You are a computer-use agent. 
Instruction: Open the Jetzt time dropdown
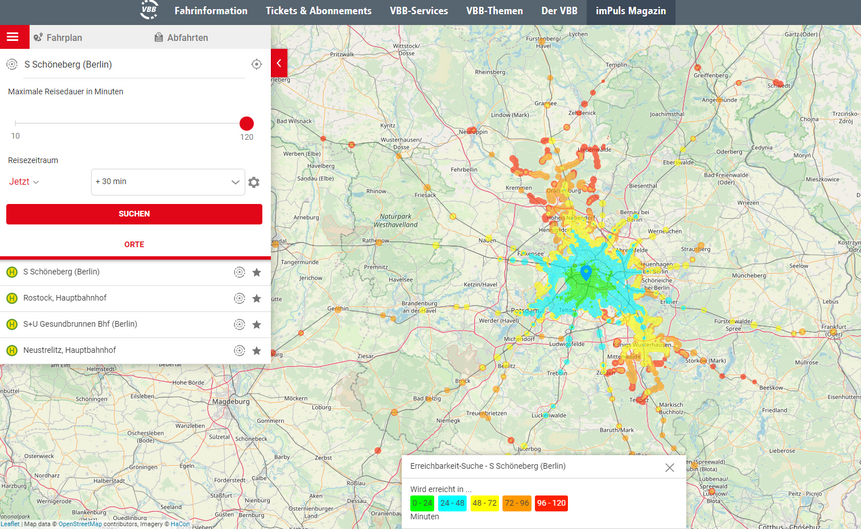24,182
